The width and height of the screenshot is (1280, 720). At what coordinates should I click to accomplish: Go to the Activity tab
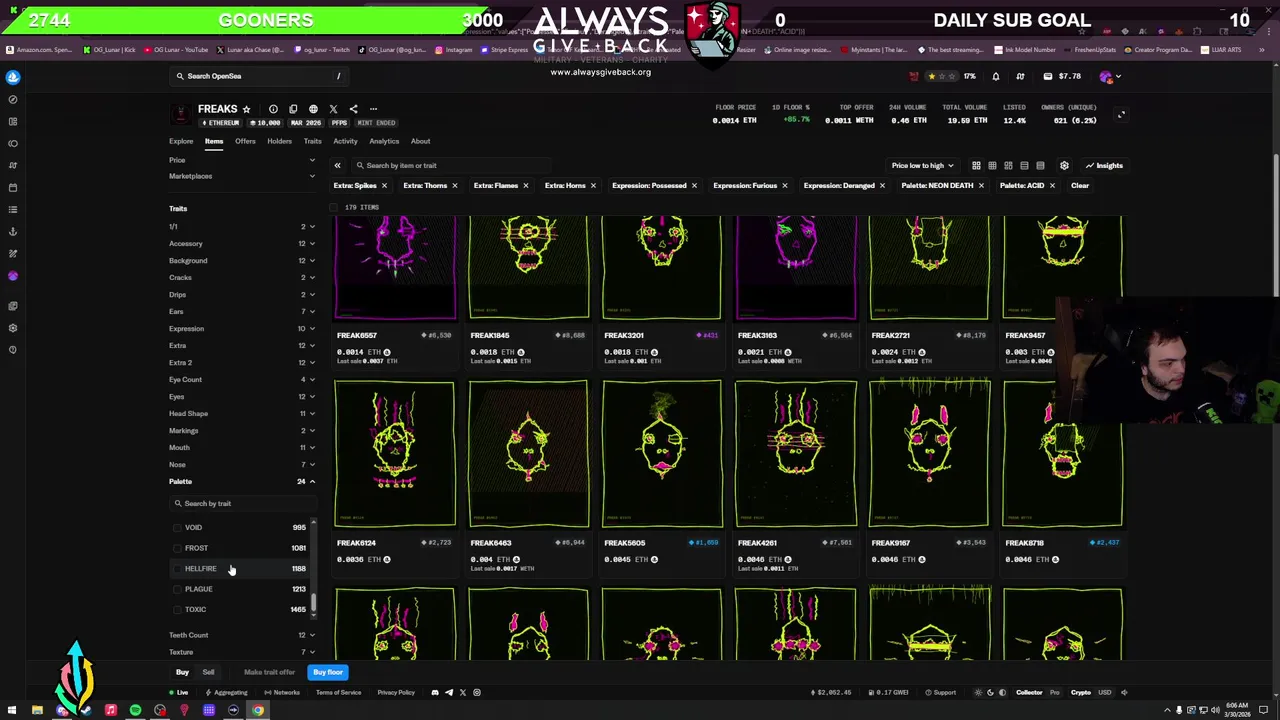click(345, 141)
